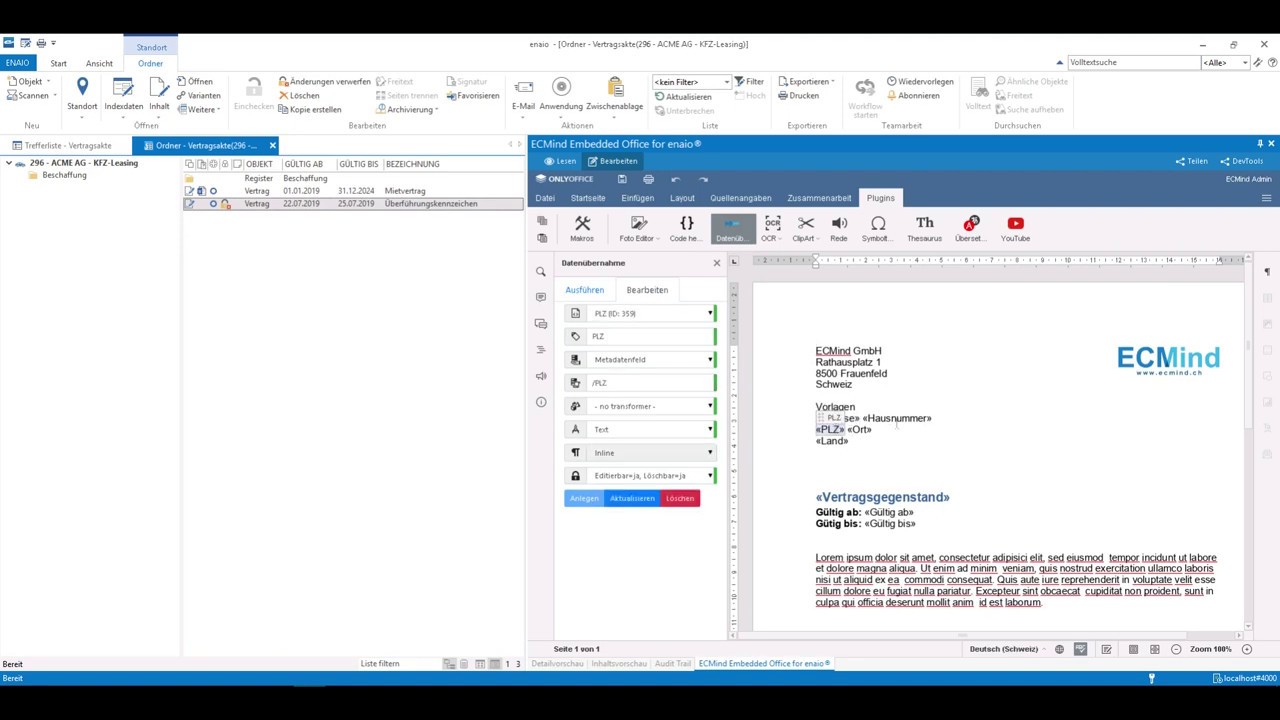This screenshot has width=1280, height=720.
Task: Click the Standort ribbon icon
Action: pos(82,94)
